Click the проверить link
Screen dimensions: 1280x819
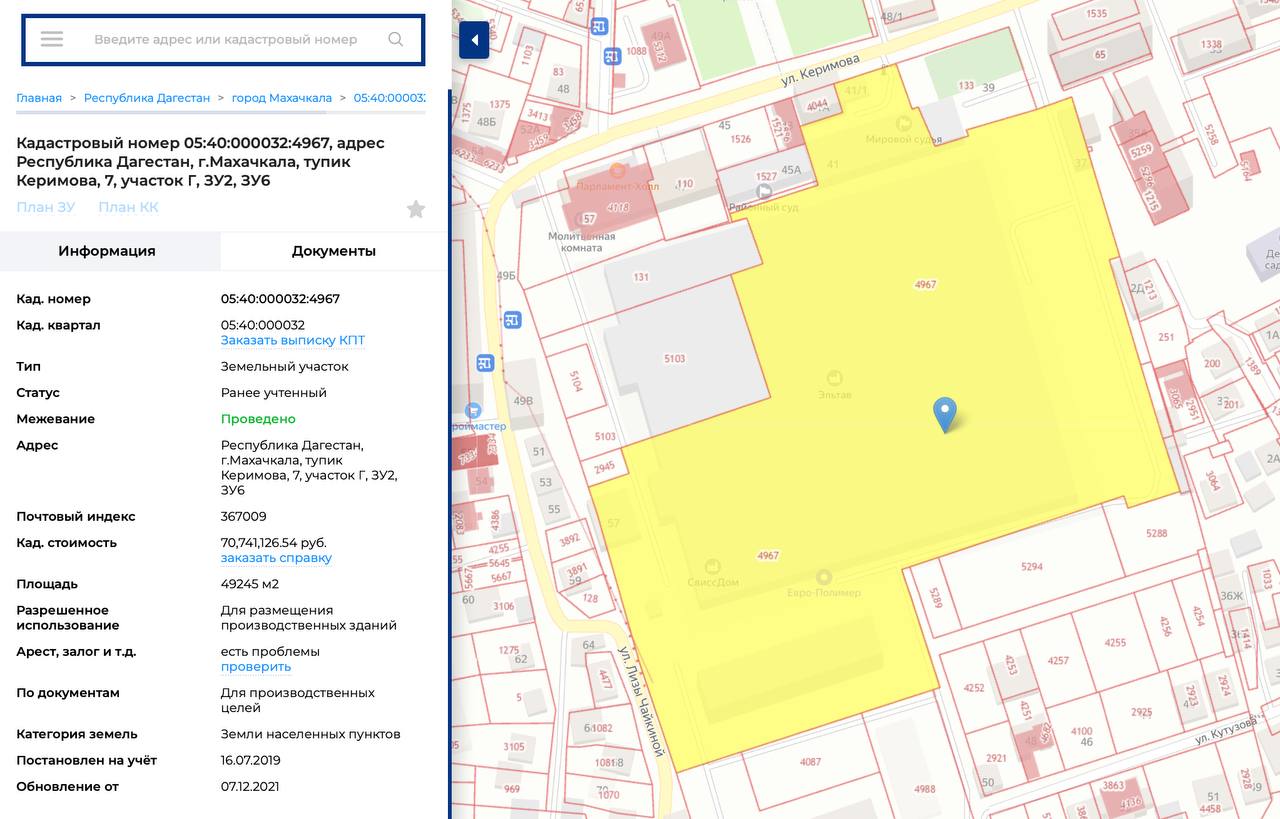(x=256, y=667)
